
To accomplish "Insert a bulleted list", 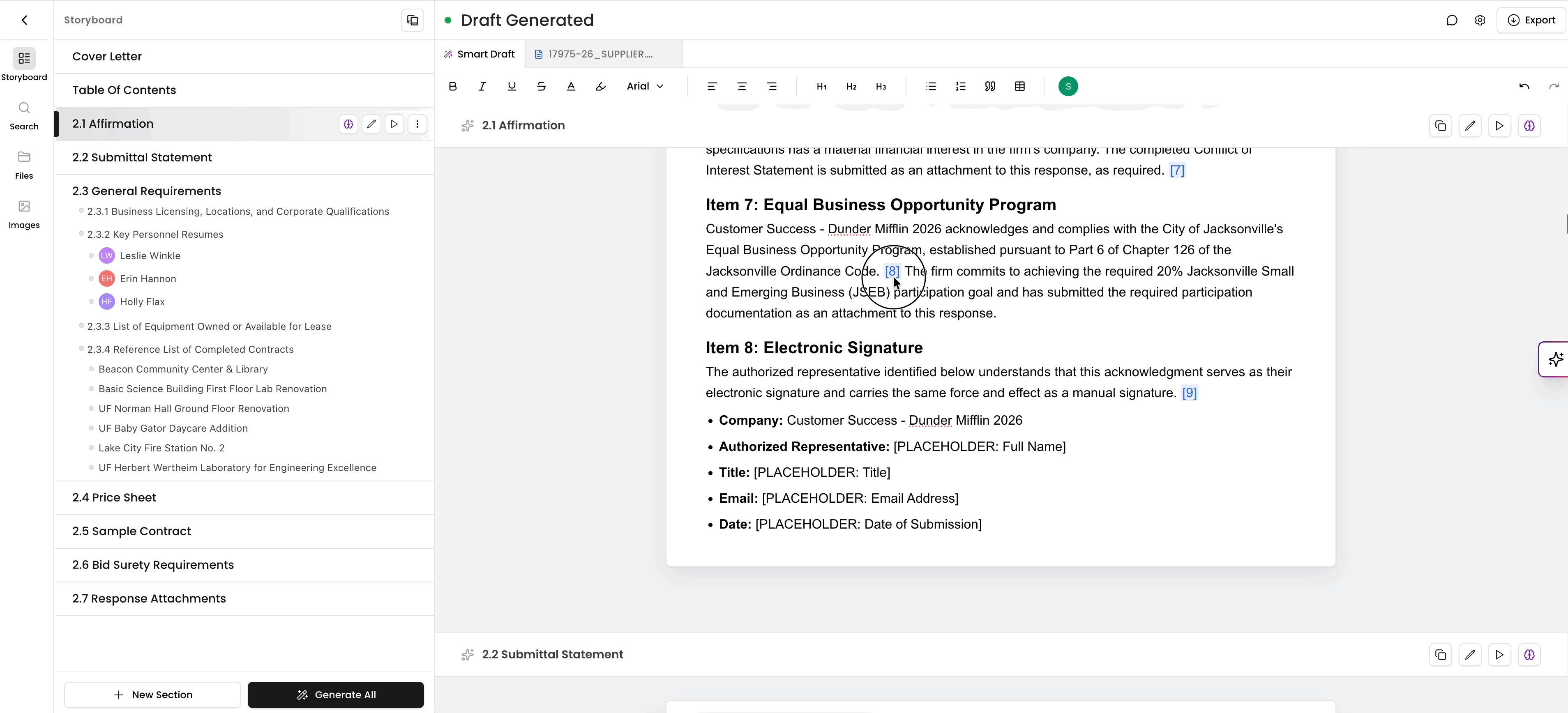I will [931, 86].
